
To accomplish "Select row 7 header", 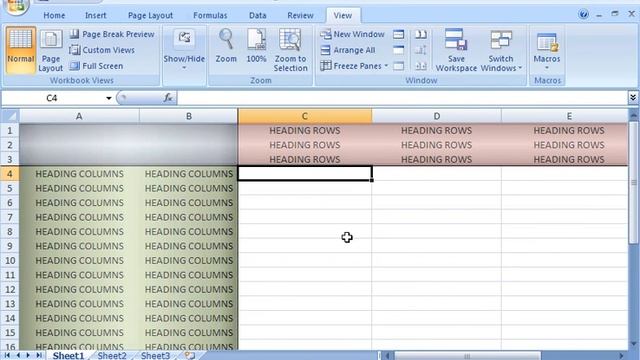I will coord(10,217).
